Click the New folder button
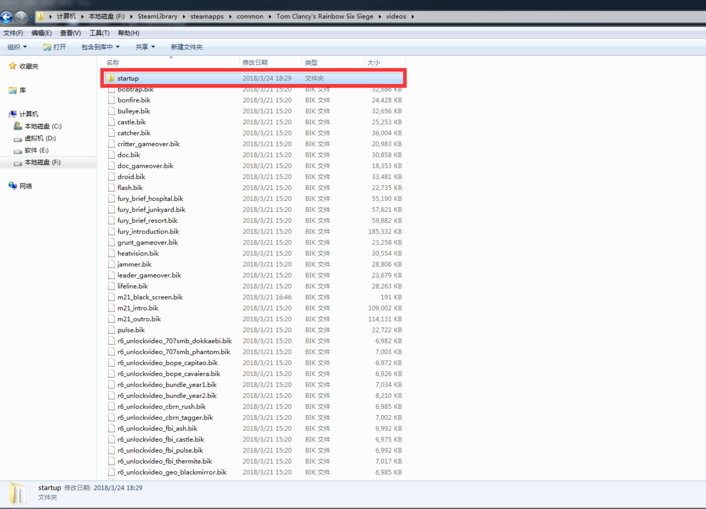 pyautogui.click(x=186, y=47)
